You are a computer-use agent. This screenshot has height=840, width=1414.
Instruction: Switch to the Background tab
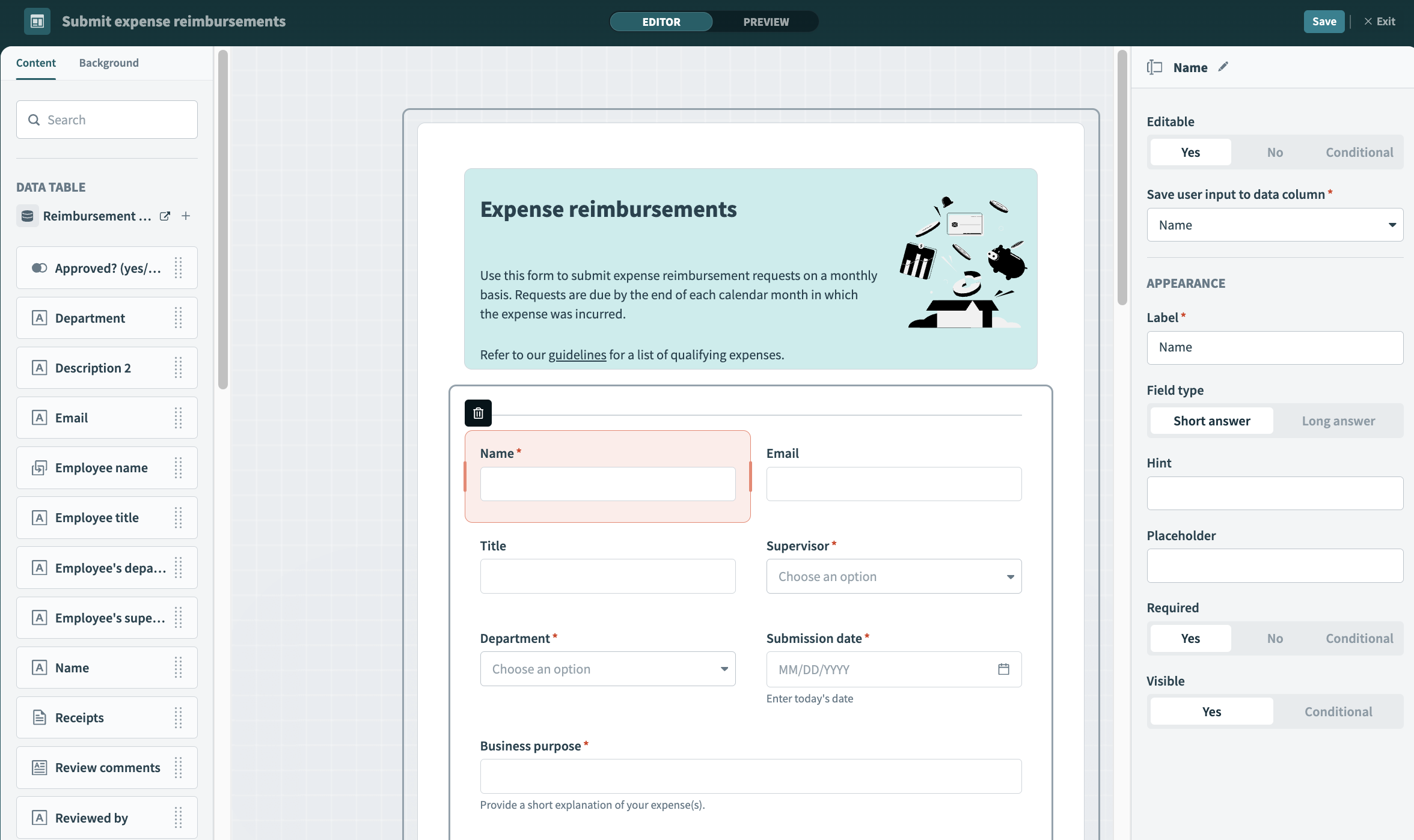(109, 63)
